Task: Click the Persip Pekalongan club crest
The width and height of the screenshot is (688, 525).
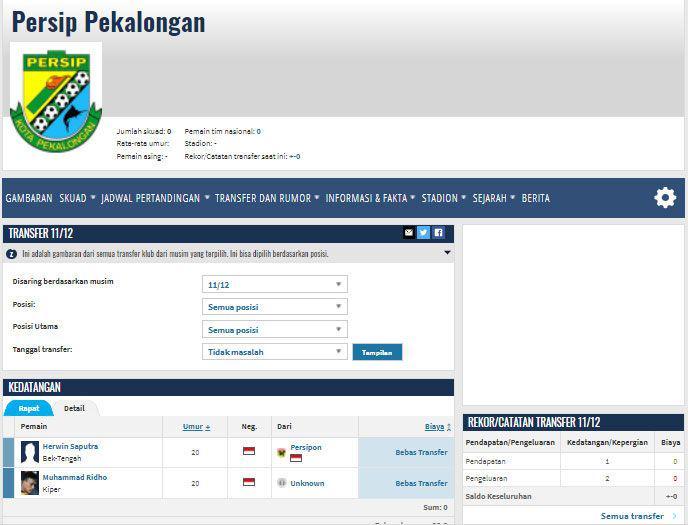Action: coord(56,99)
